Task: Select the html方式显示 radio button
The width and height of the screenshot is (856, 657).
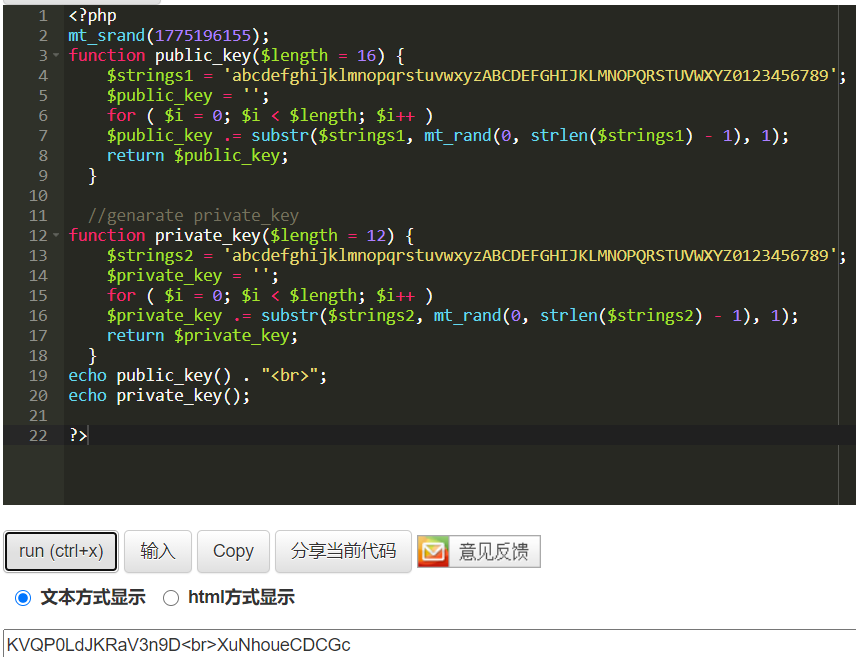Action: (170, 598)
